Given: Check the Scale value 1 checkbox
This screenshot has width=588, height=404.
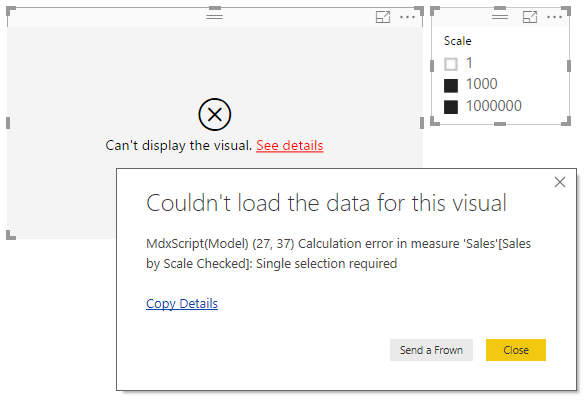Looking at the screenshot, I should pos(451,64).
